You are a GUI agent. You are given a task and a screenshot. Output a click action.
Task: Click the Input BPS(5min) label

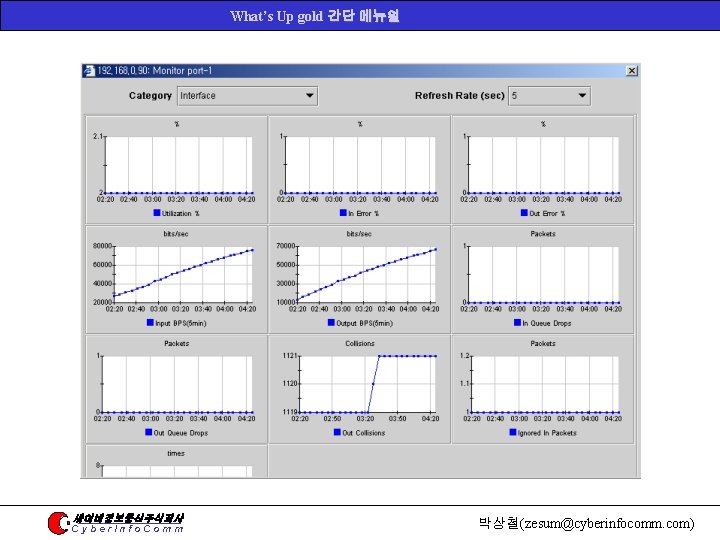click(x=180, y=323)
